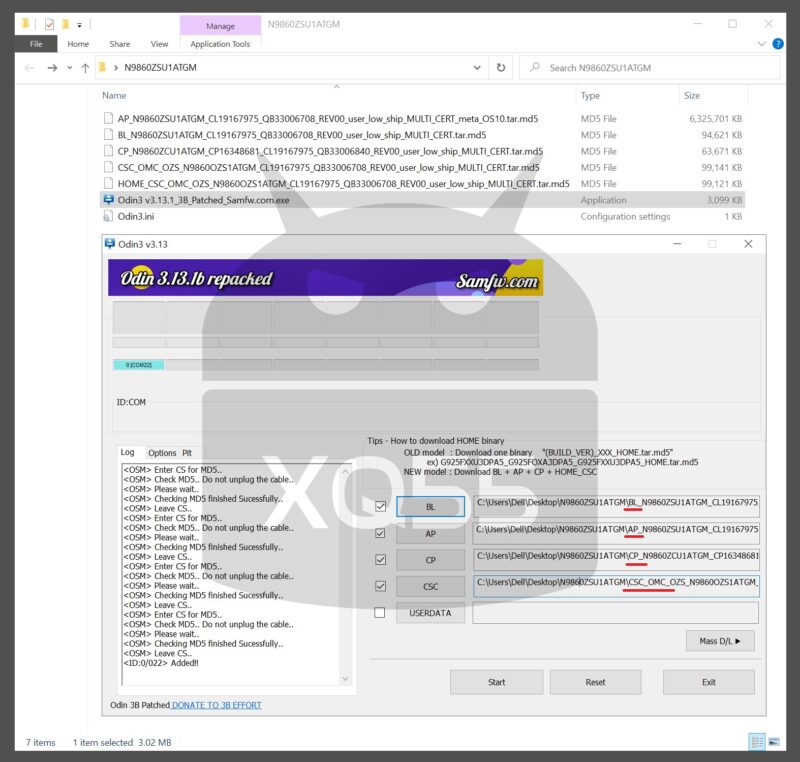Open the View ribbon tab
The image size is (800, 762).
(x=159, y=44)
